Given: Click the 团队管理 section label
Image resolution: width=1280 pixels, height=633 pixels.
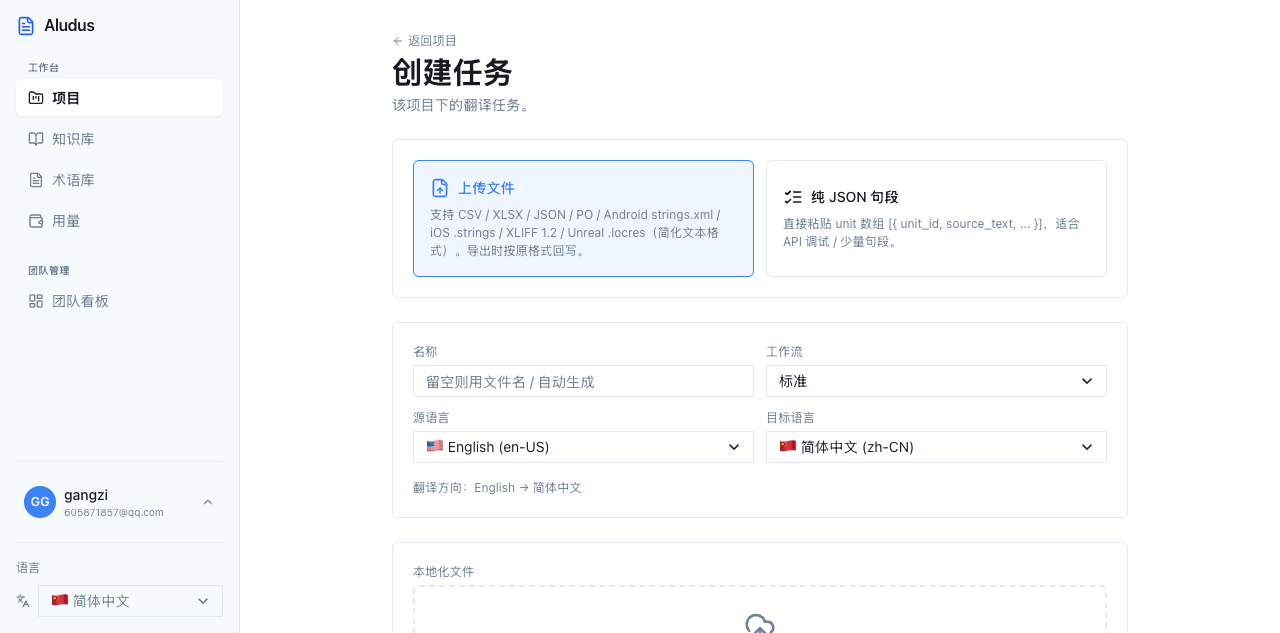Looking at the screenshot, I should click(48, 271).
